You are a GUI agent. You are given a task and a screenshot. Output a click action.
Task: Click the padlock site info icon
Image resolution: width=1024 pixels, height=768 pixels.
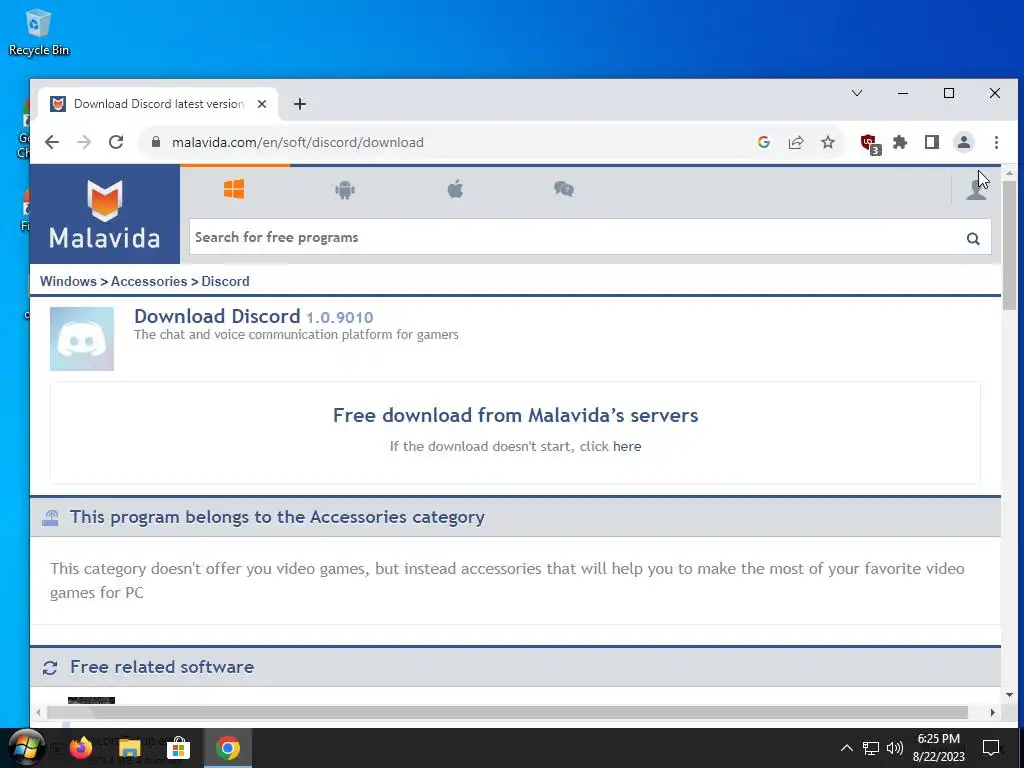[155, 142]
